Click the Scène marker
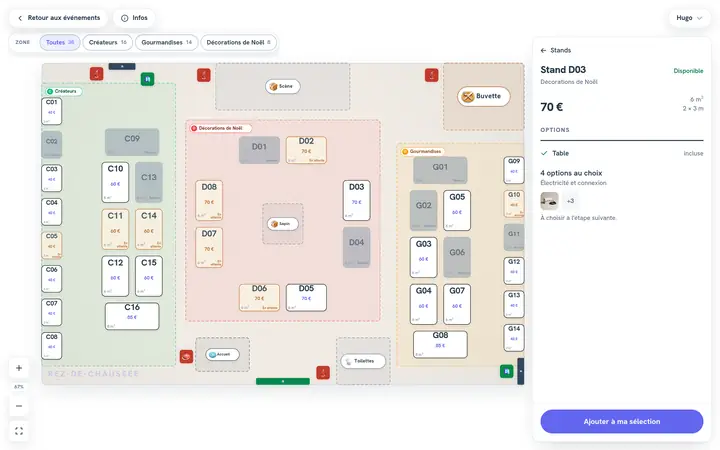 click(x=282, y=86)
